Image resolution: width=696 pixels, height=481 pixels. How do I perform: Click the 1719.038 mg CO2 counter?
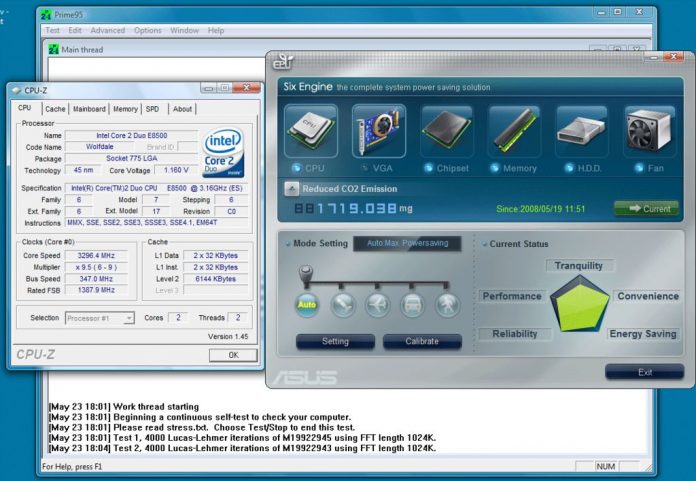tap(353, 209)
